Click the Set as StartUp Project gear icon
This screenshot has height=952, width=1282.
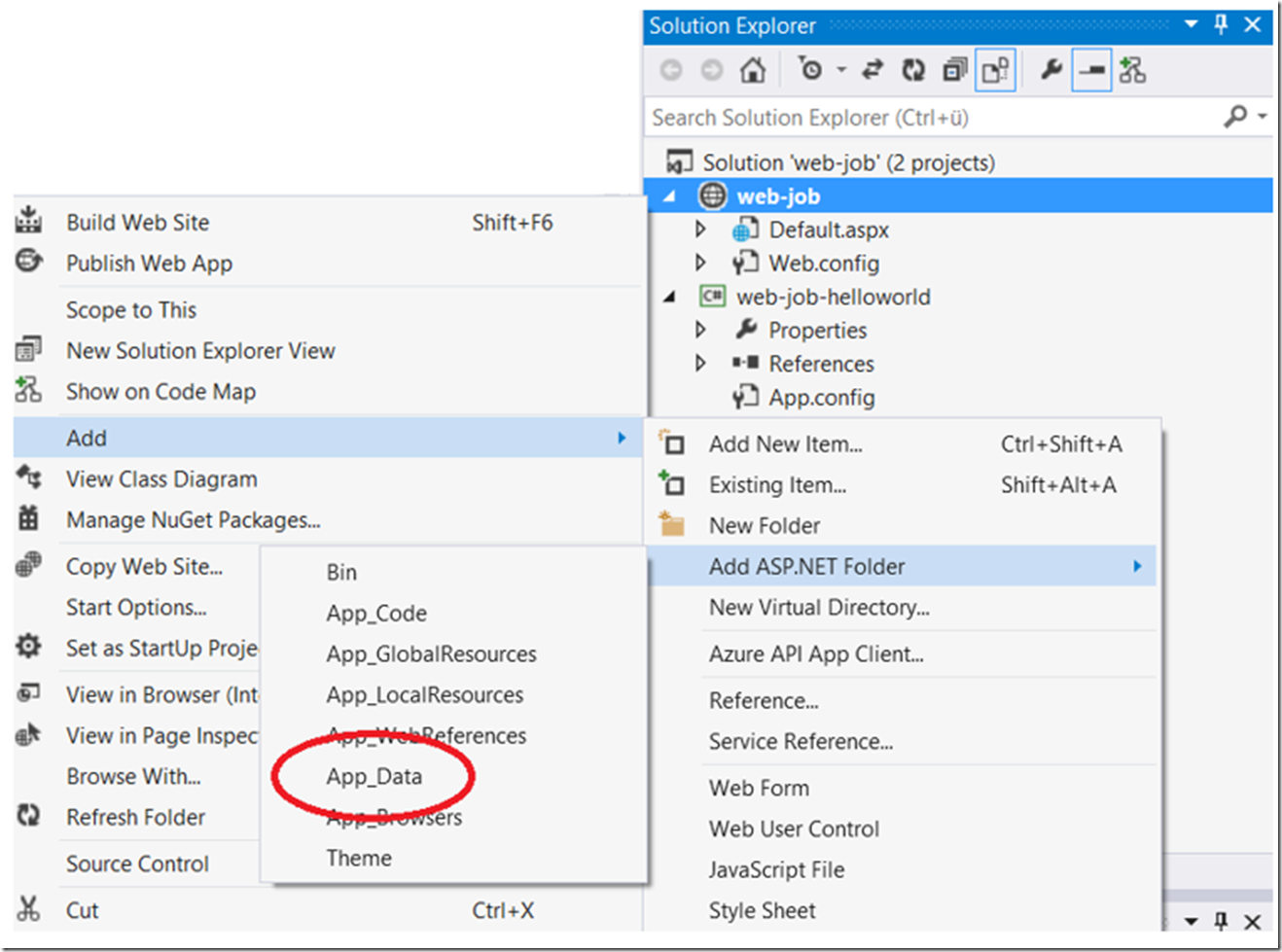[29, 646]
